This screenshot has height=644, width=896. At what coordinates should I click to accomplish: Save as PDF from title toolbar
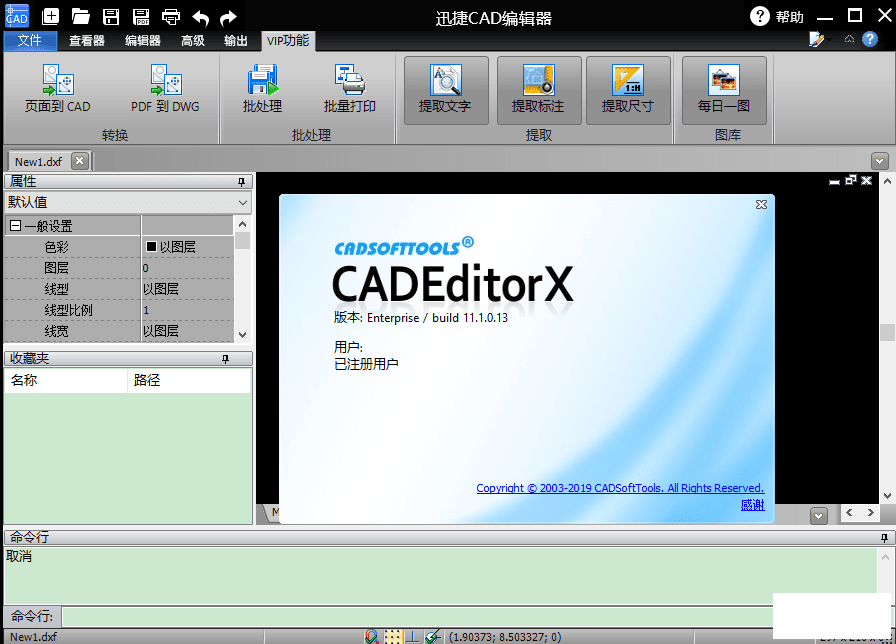(141, 17)
